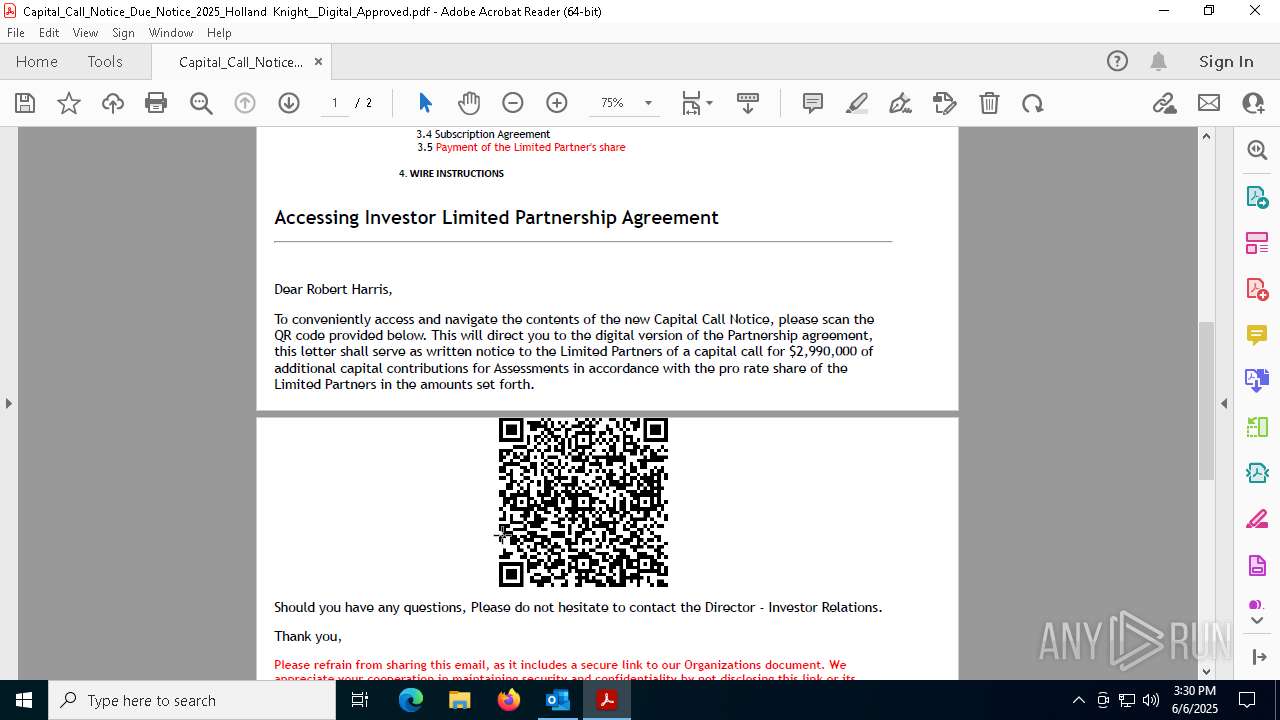Show hidden system tray icons
Screen dimensions: 1280x720
click(x=1078, y=700)
